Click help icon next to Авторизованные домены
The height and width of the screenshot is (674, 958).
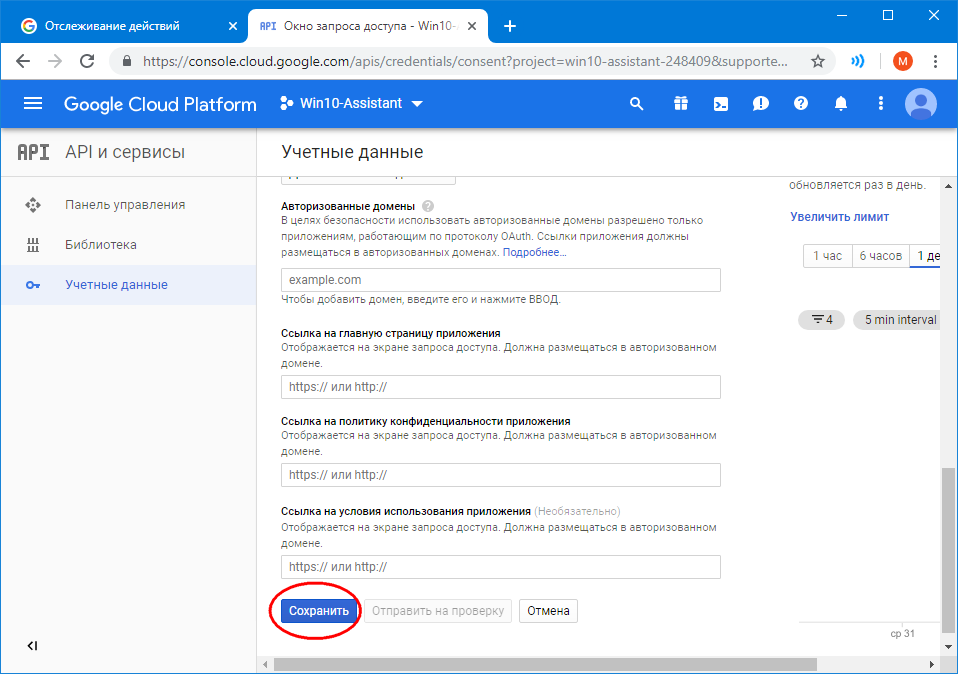(428, 205)
